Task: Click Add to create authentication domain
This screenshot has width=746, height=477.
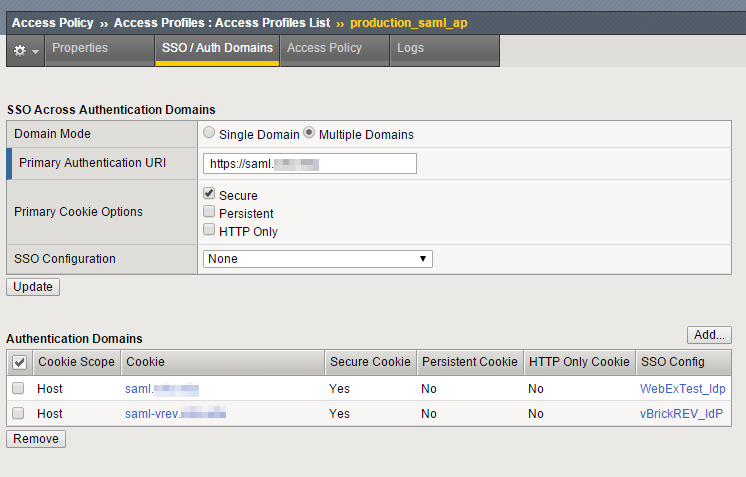Action: (709, 335)
